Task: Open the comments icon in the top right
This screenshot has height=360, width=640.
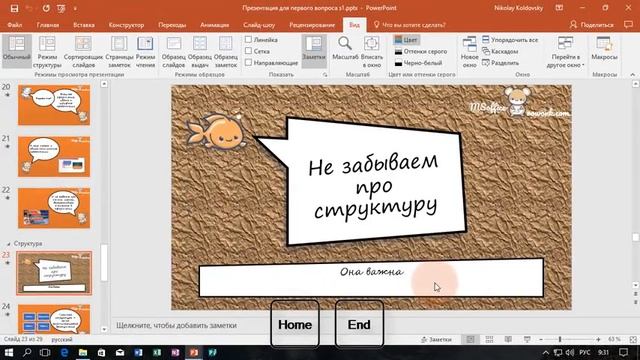Action: [629, 24]
